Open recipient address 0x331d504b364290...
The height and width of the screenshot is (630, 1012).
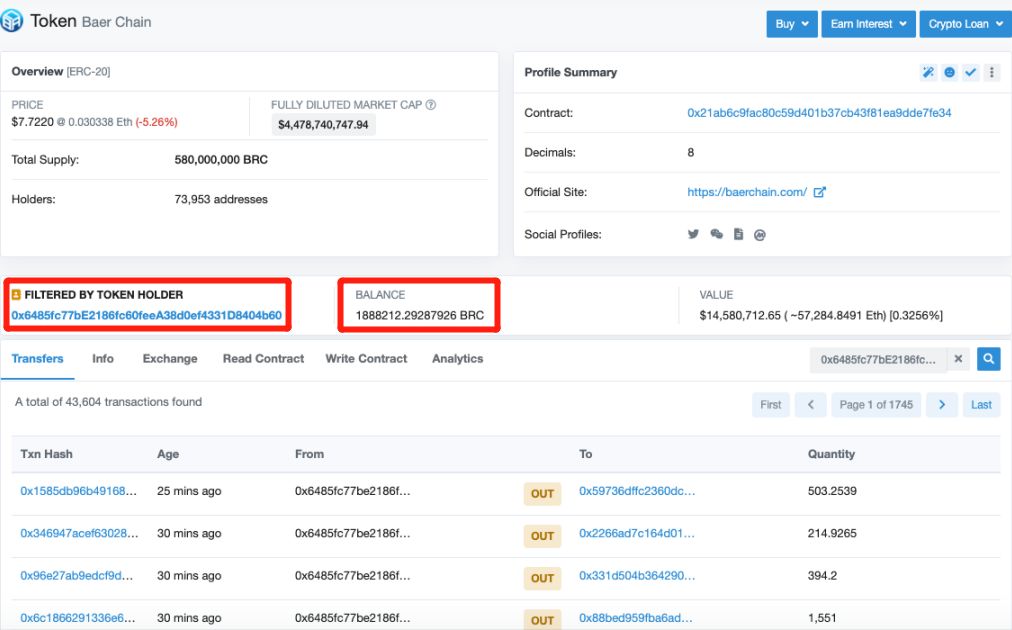point(637,575)
